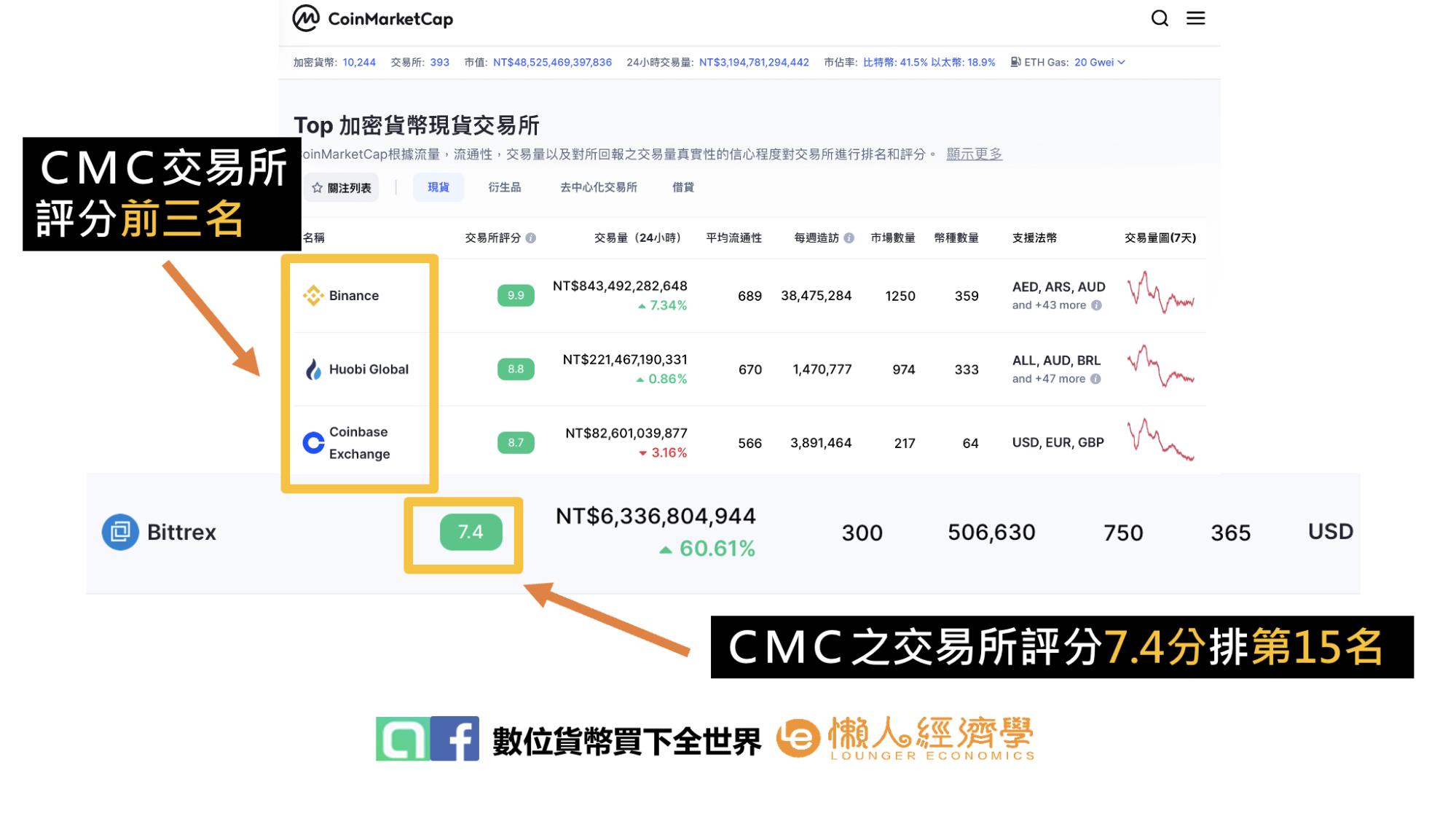Click Binance's 9.9 score badge
The height and width of the screenshot is (816, 1456).
[516, 295]
